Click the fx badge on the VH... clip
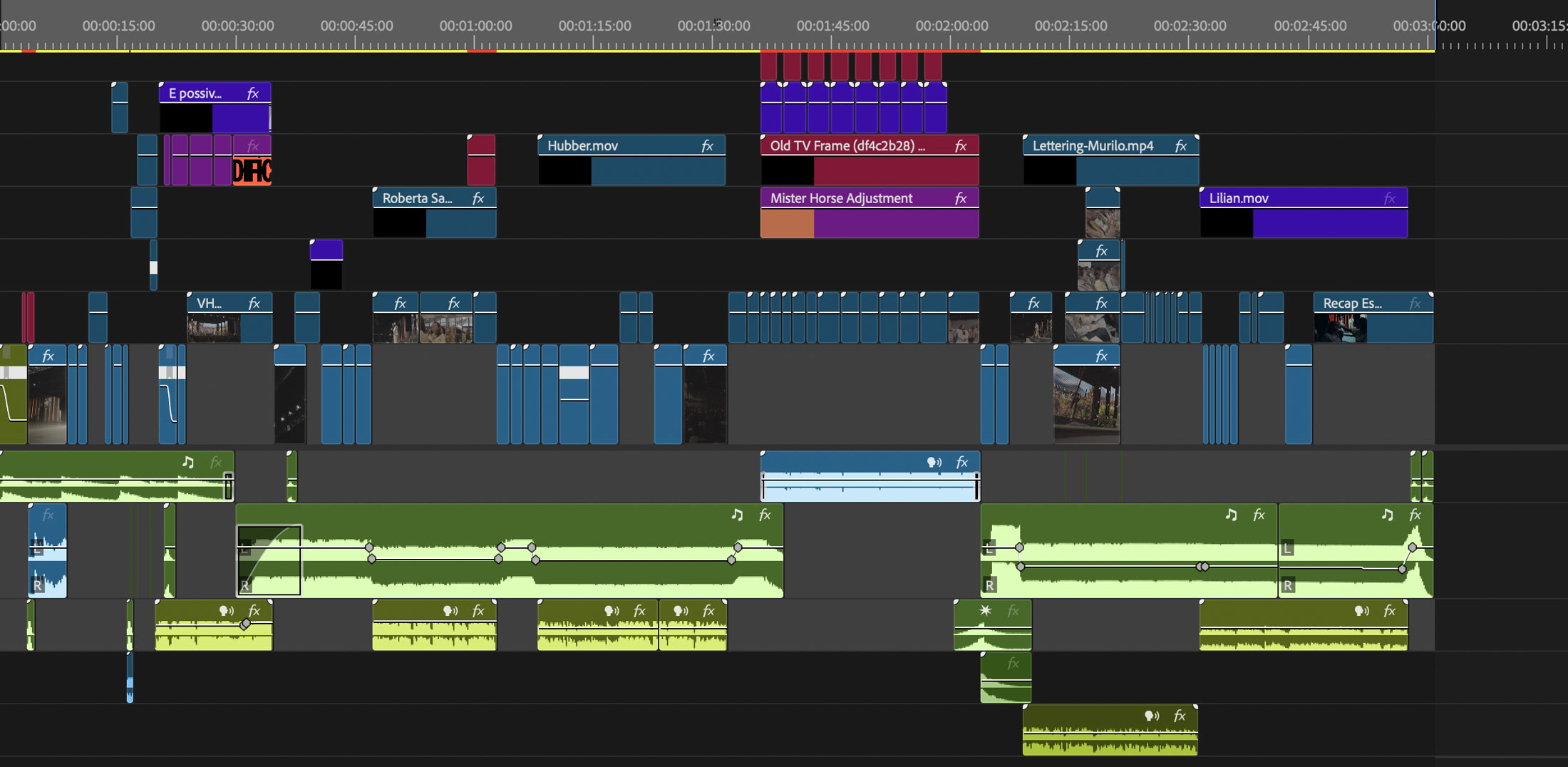Screen dimensions: 1568x767 254,304
